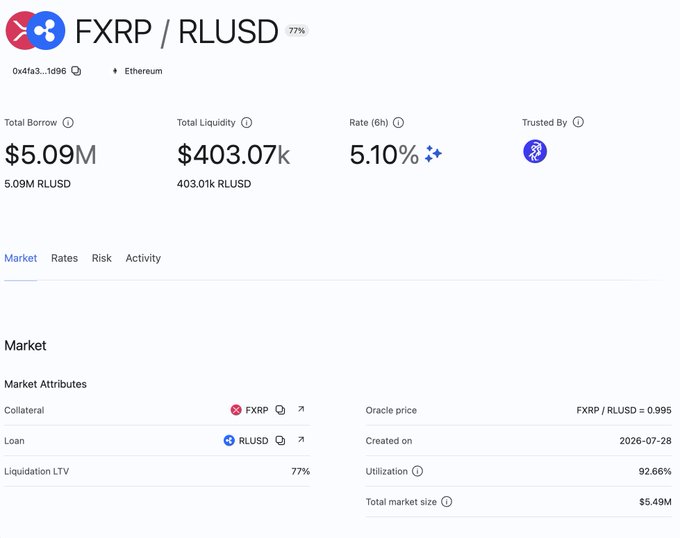Image resolution: width=680 pixels, height=538 pixels.
Task: Copy the 0x4fa3...1d96 market address
Action: pos(76,71)
